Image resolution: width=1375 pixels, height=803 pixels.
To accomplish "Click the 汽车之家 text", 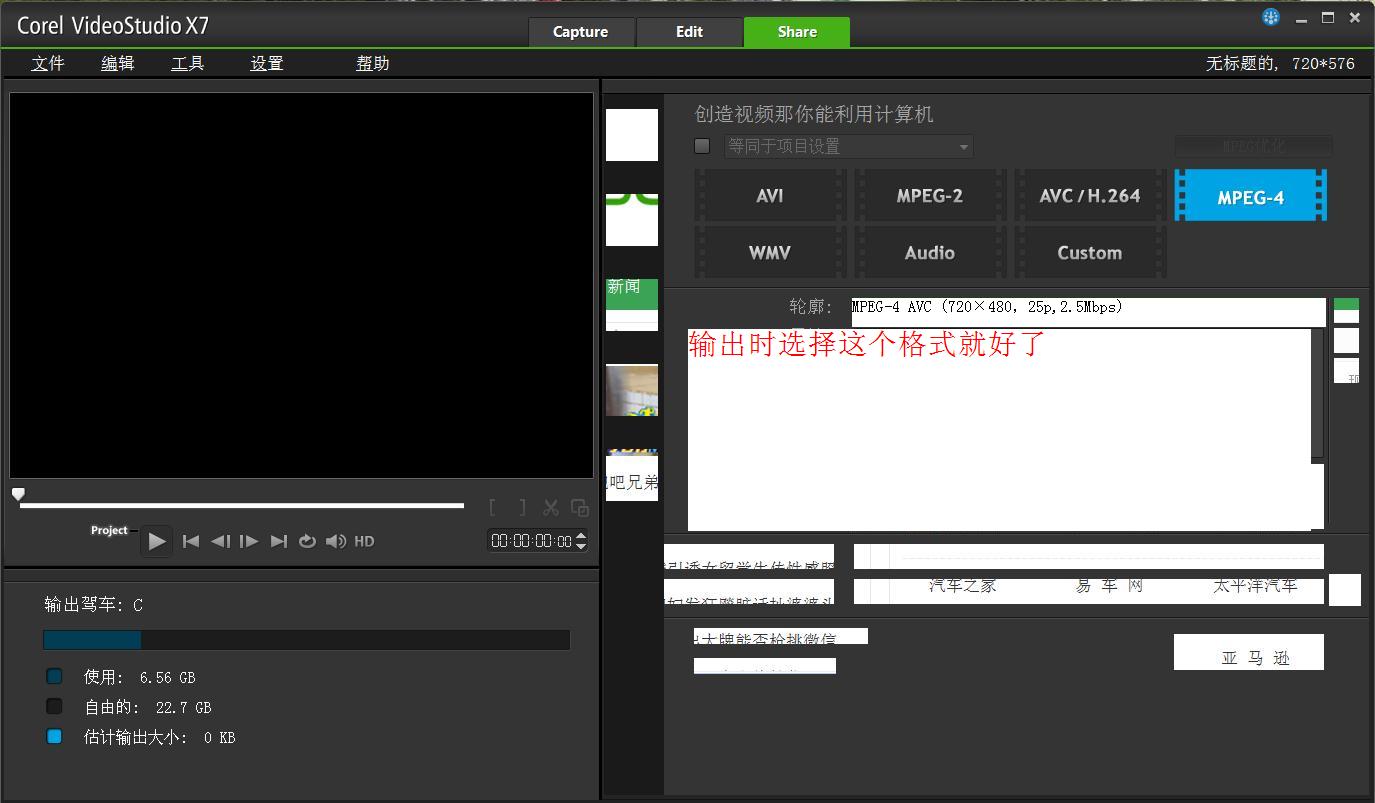I will [x=963, y=586].
